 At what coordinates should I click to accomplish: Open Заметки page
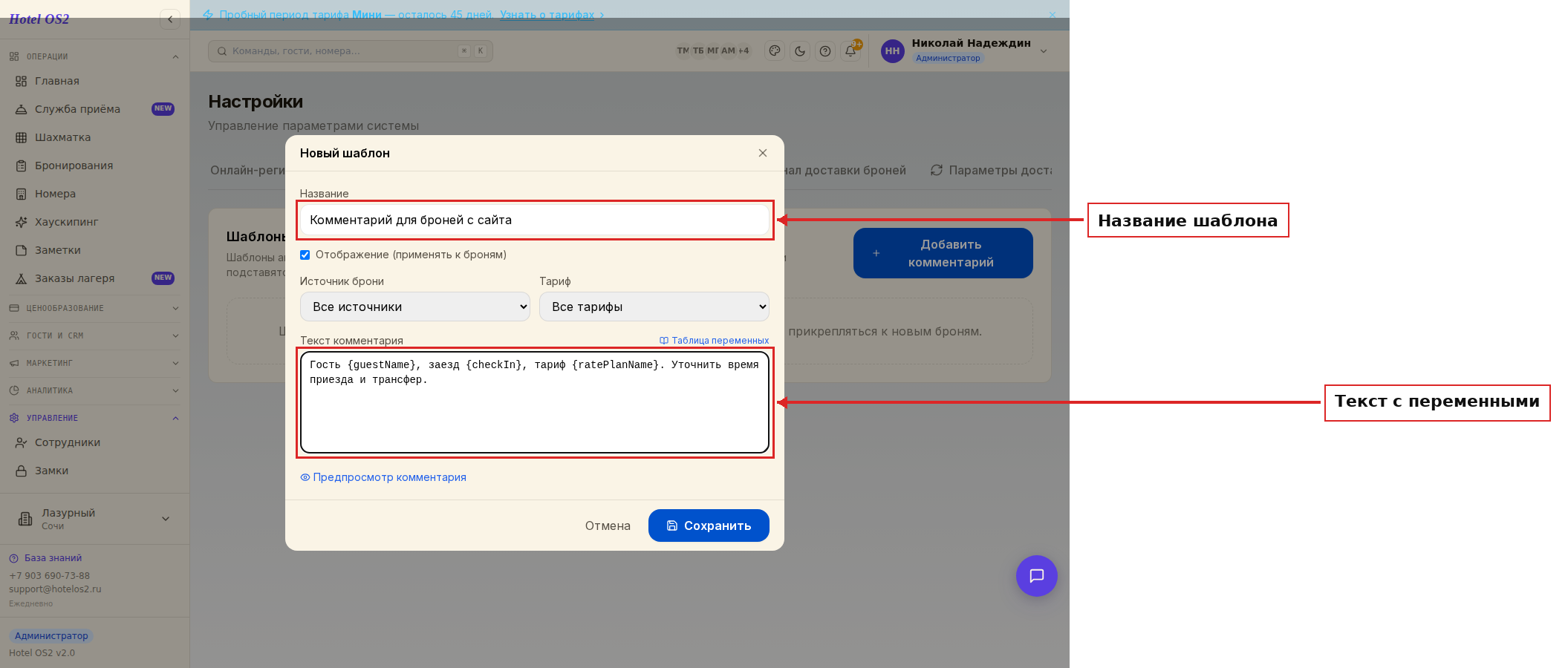(94, 250)
